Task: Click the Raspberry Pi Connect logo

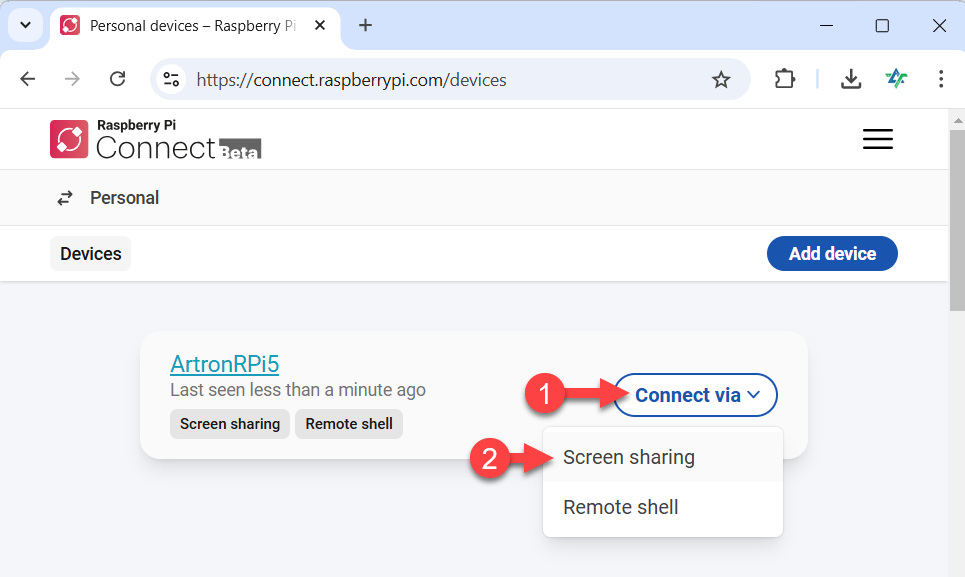Action: pos(156,140)
